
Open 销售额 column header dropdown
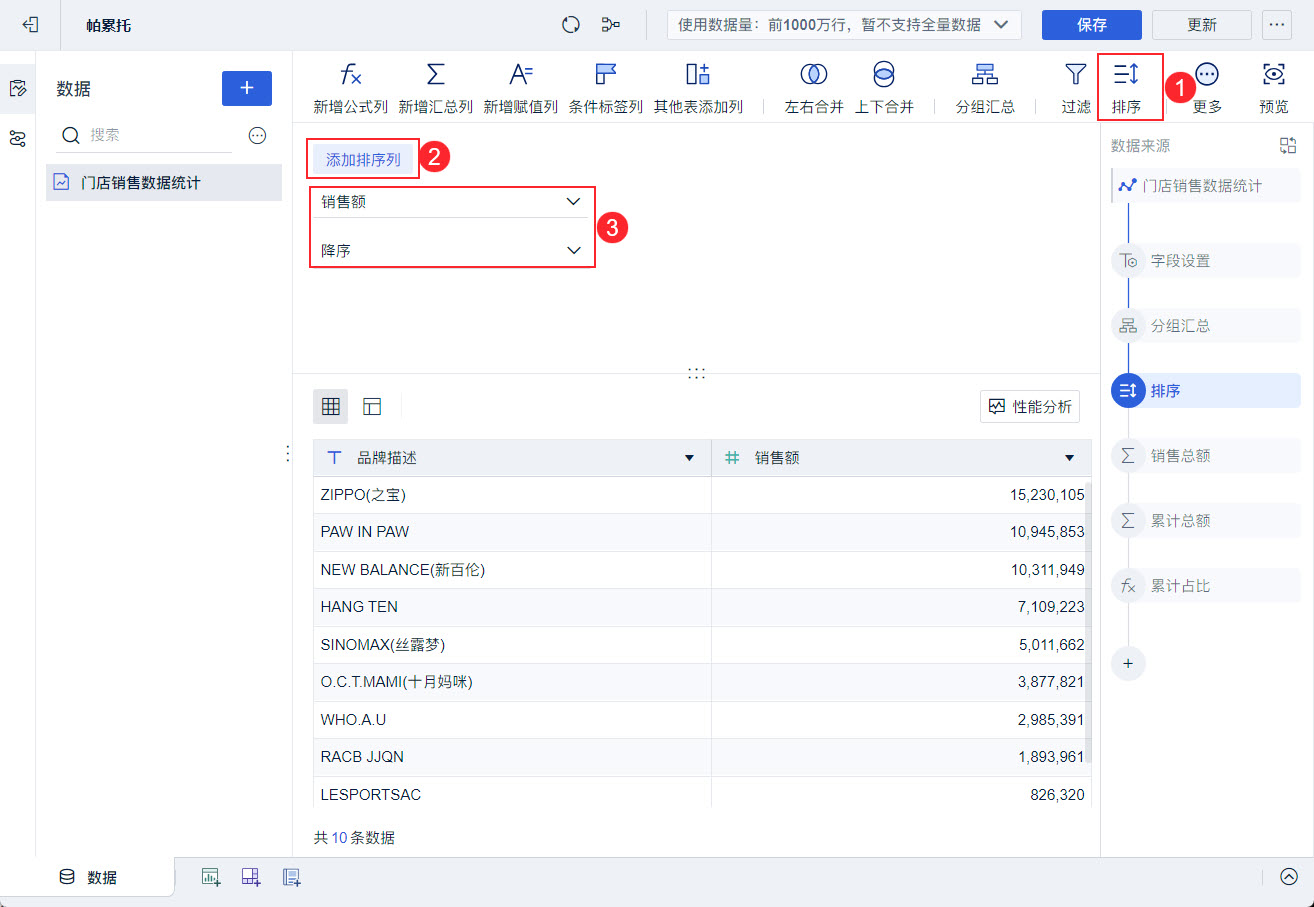(x=1070, y=458)
